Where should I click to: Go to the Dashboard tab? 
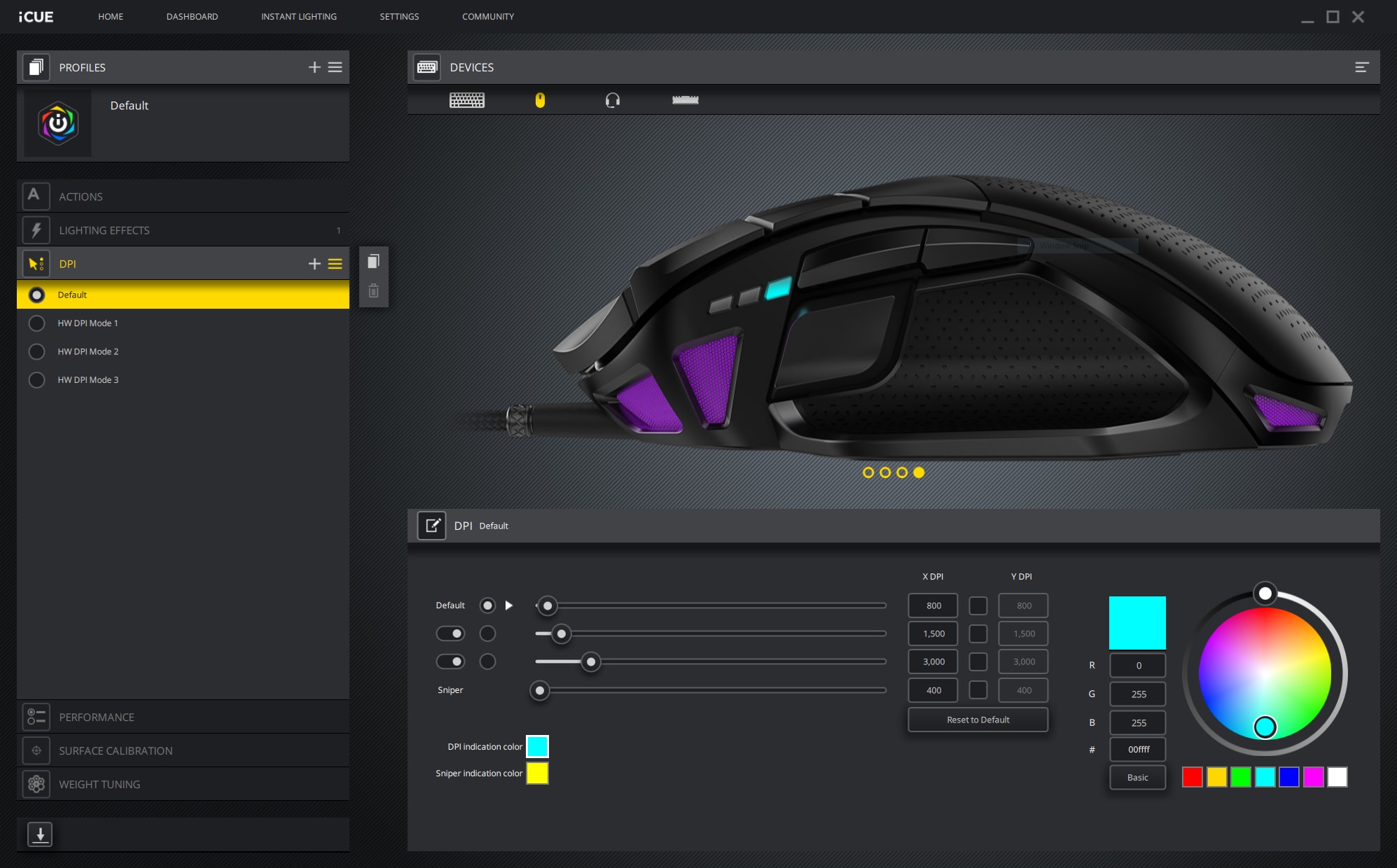pyautogui.click(x=192, y=16)
